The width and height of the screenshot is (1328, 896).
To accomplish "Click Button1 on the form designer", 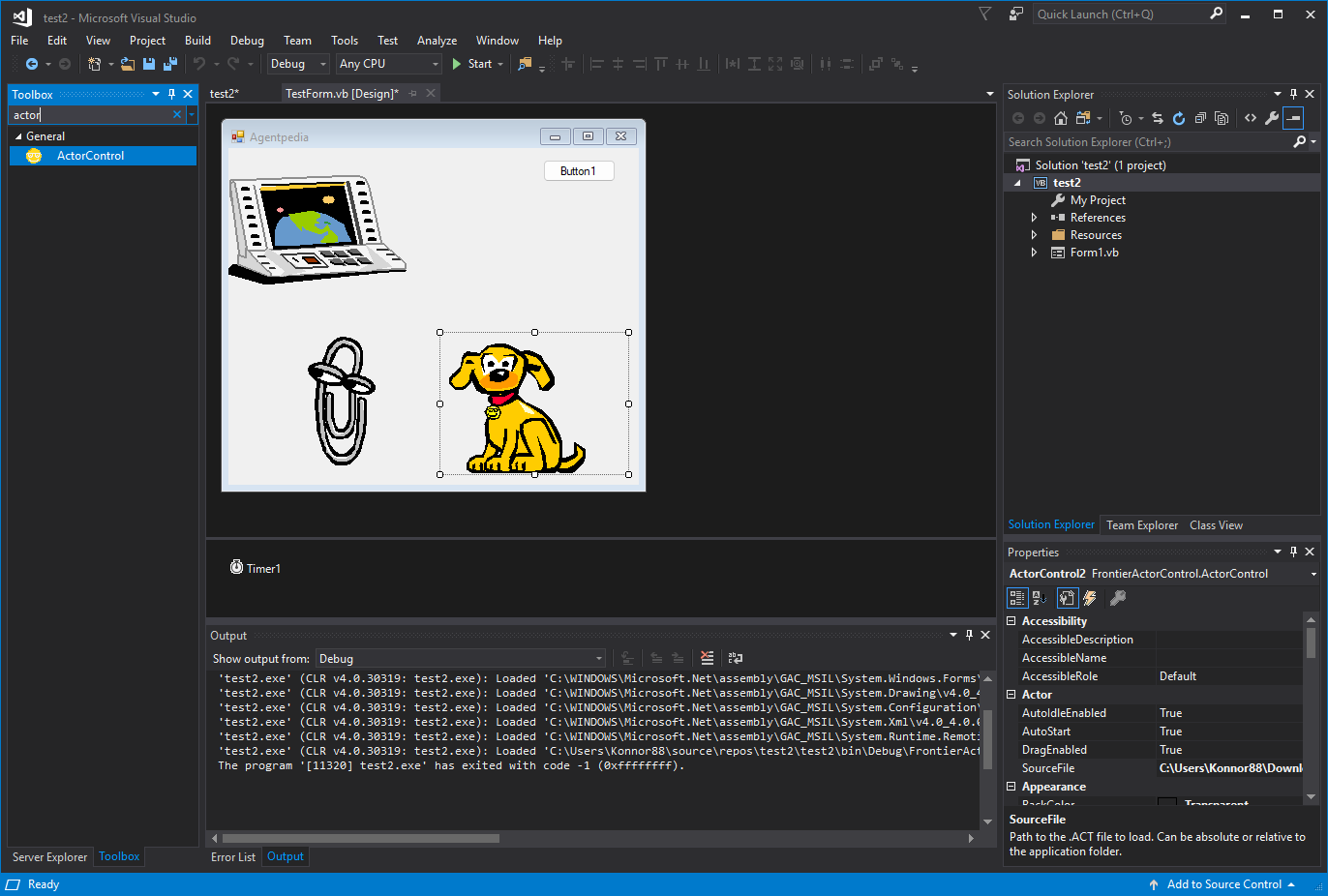I will click(x=579, y=171).
